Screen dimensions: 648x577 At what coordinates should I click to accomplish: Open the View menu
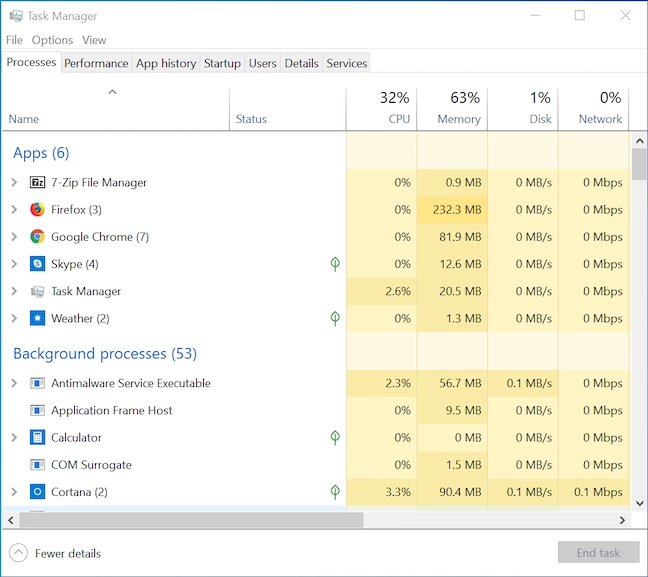click(94, 40)
